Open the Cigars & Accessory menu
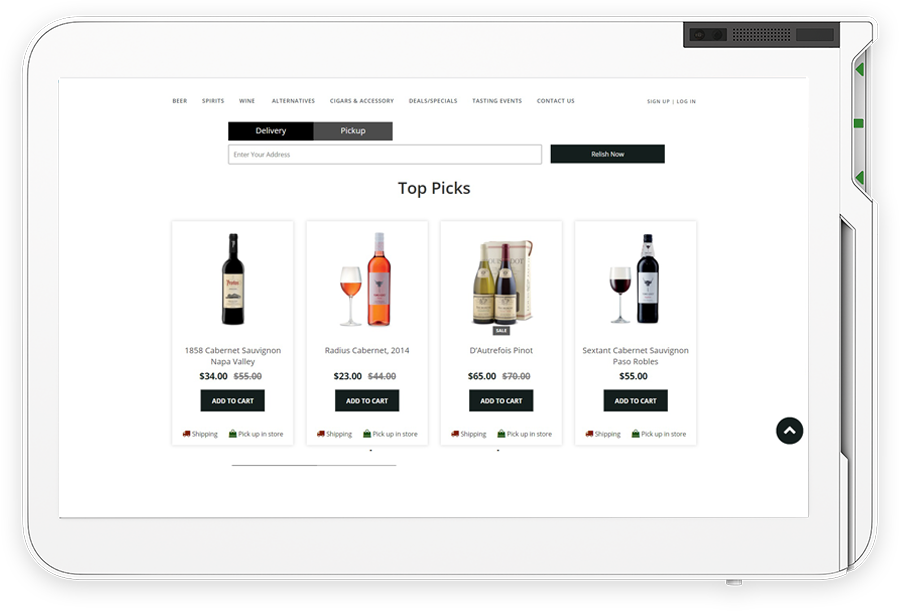 (x=362, y=100)
